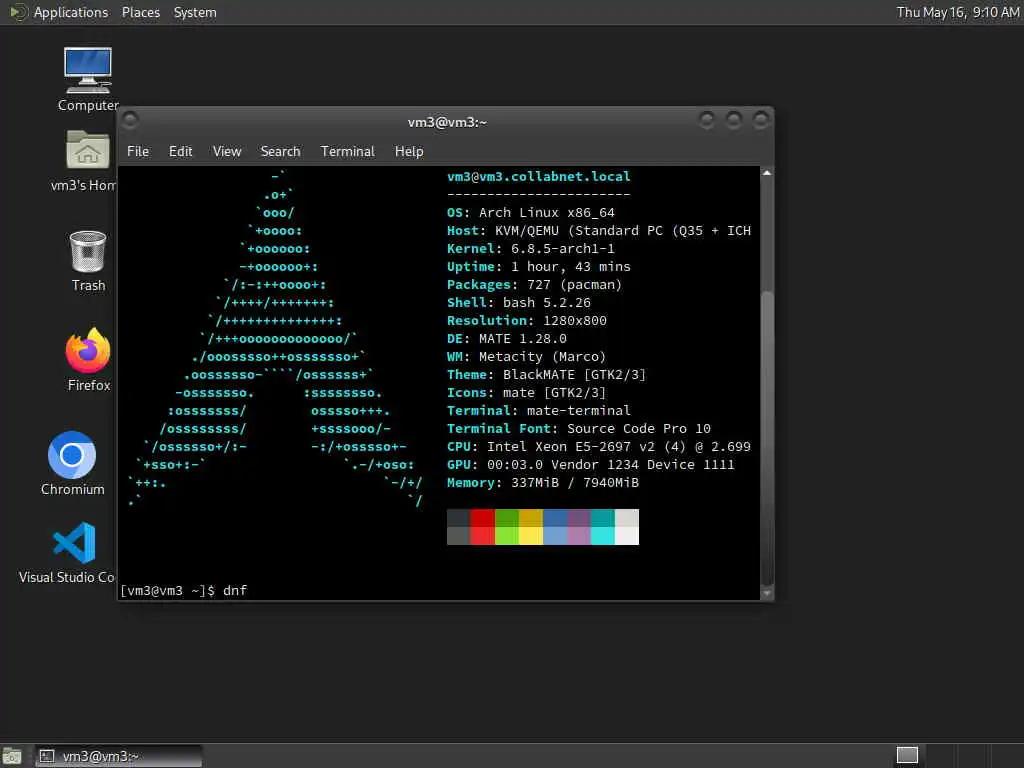
Task: Maximize the terminal window
Action: [x=733, y=120]
